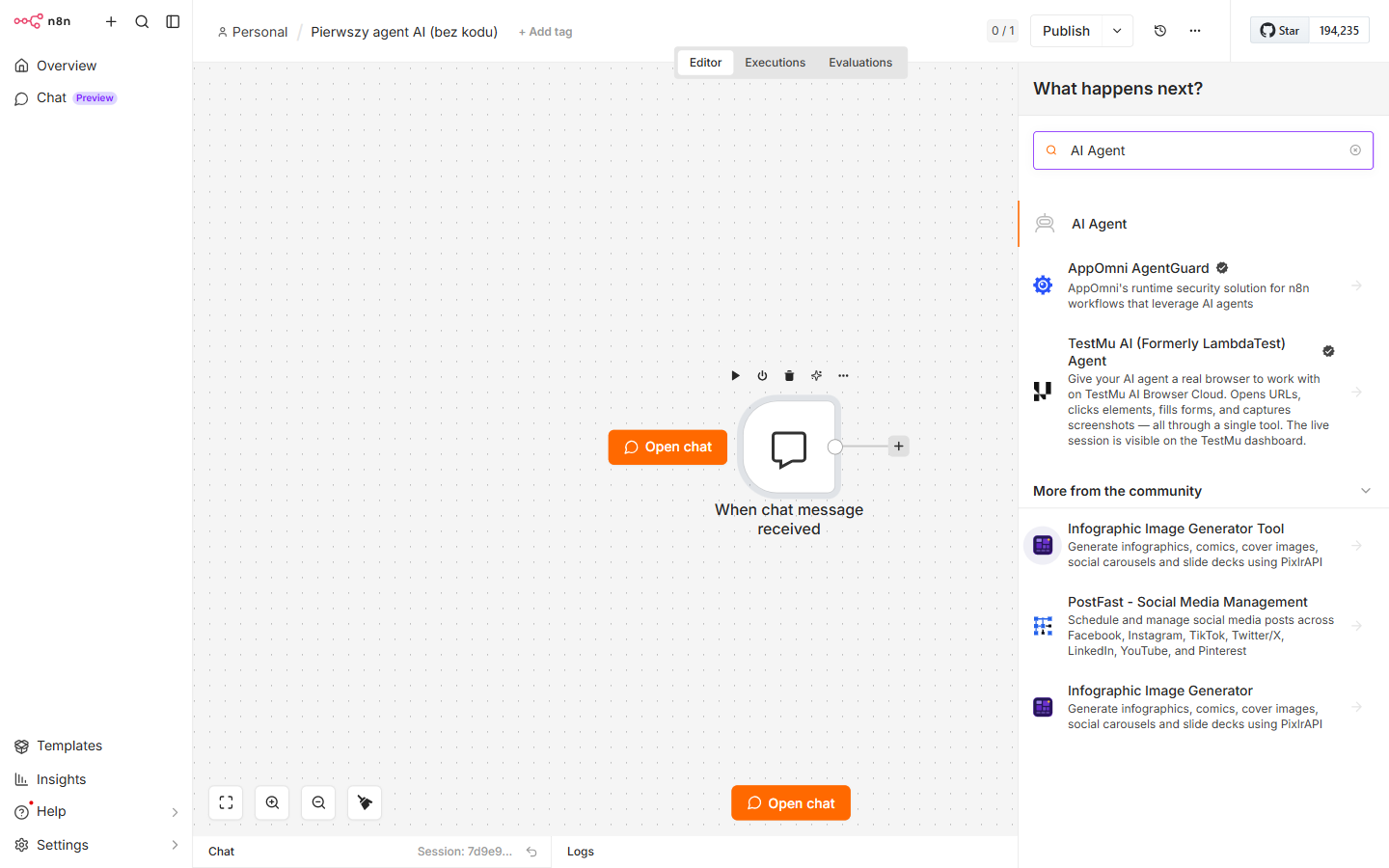
Task: Click Personal breadcrumb link
Action: tap(253, 32)
